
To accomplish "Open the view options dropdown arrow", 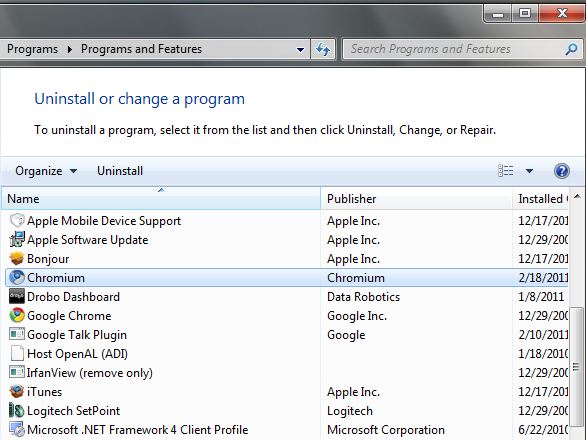I will point(529,171).
